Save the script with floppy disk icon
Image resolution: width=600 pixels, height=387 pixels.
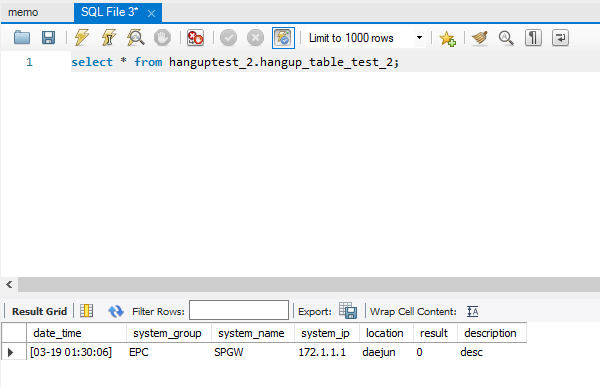[x=48, y=38]
